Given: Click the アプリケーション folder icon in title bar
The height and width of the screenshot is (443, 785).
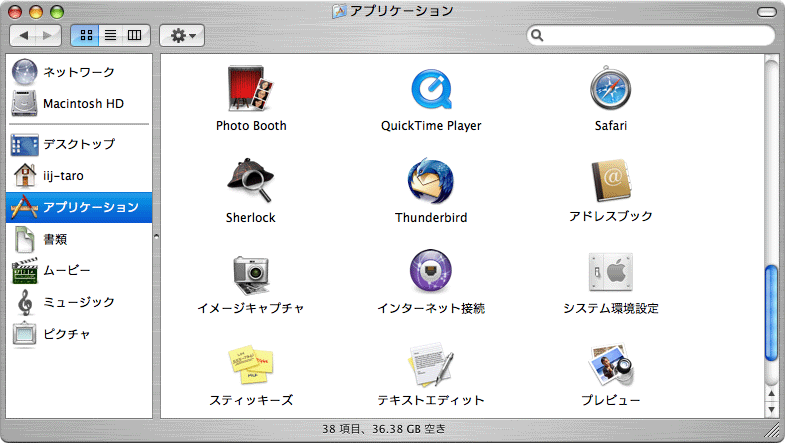Looking at the screenshot, I should coord(339,11).
